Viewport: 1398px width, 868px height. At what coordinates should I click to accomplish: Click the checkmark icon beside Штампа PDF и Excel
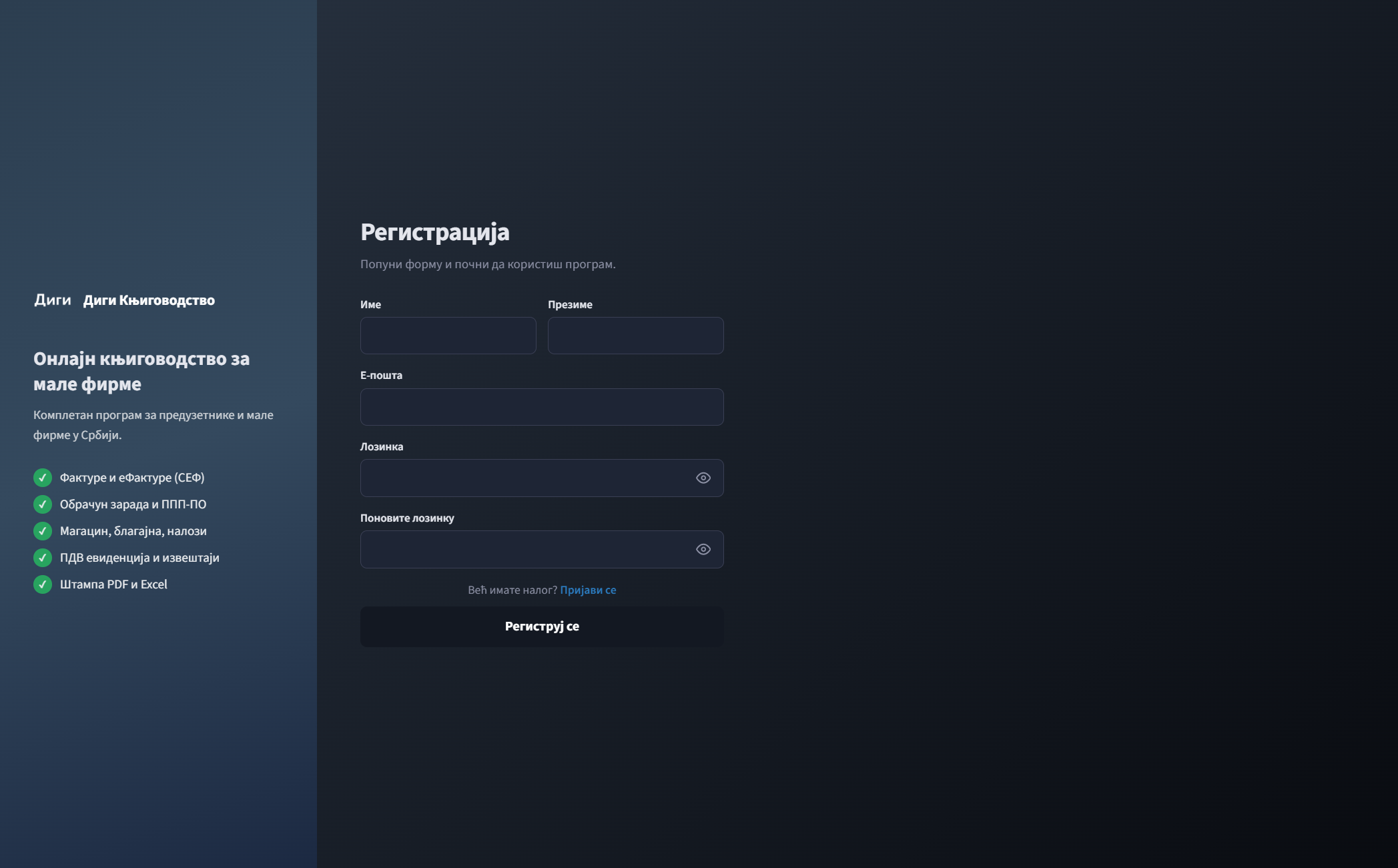coord(43,584)
